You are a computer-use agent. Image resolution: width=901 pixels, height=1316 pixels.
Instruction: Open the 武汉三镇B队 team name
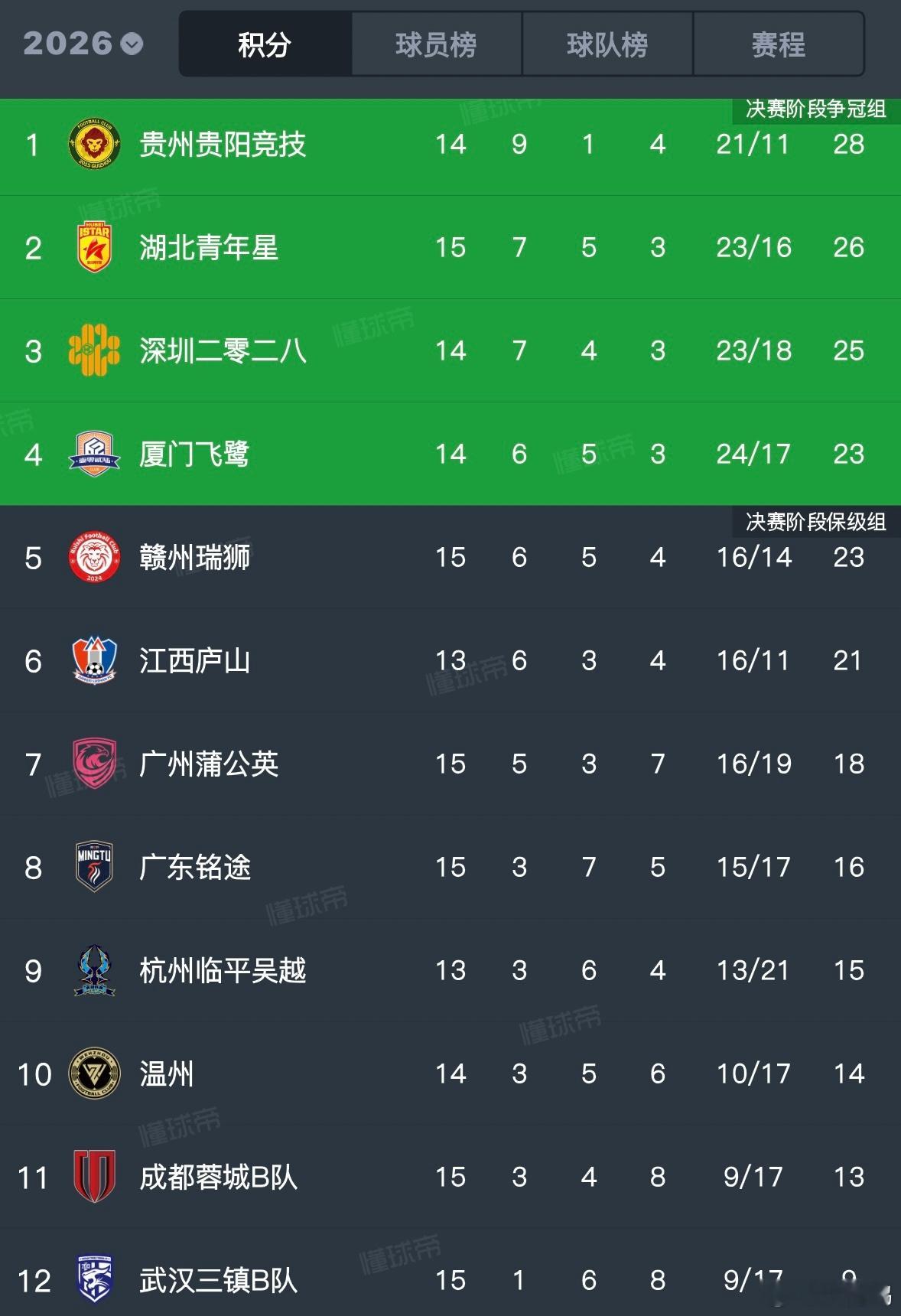coord(219,1280)
